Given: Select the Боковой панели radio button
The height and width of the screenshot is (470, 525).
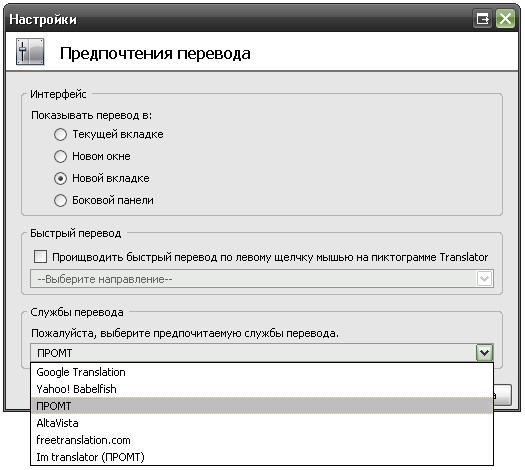Looking at the screenshot, I should tap(61, 201).
